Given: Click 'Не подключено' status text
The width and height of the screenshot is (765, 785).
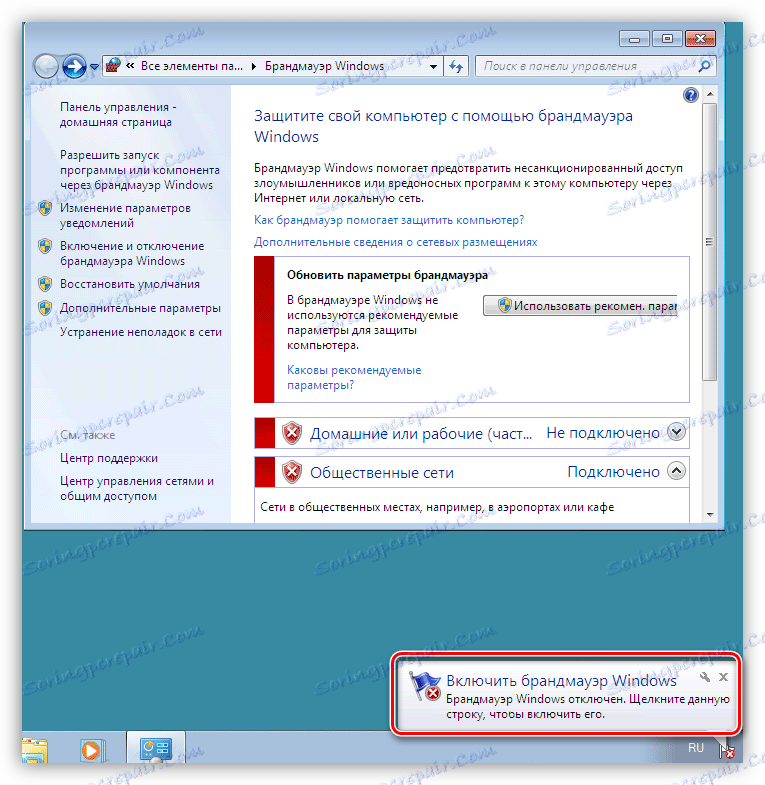Looking at the screenshot, I should click(603, 433).
